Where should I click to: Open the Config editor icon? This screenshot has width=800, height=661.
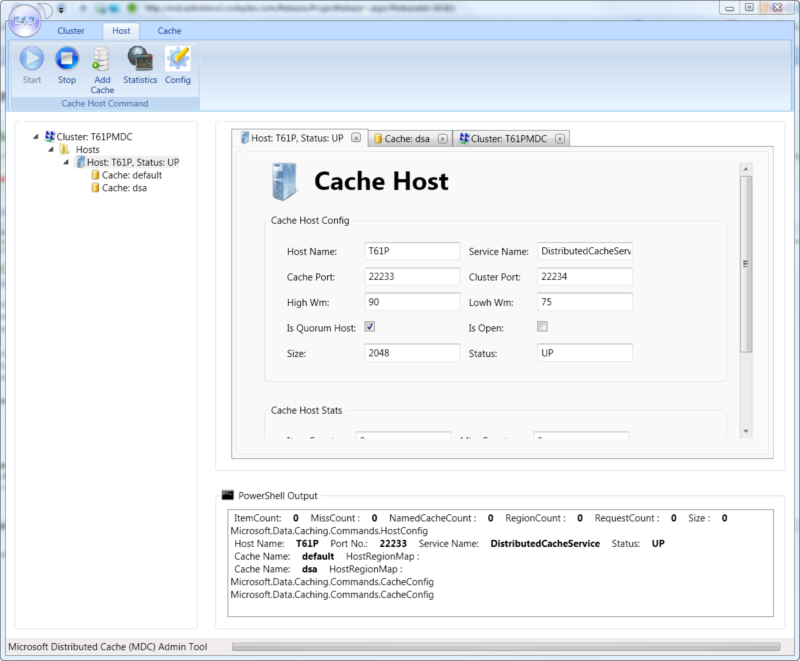(x=178, y=59)
